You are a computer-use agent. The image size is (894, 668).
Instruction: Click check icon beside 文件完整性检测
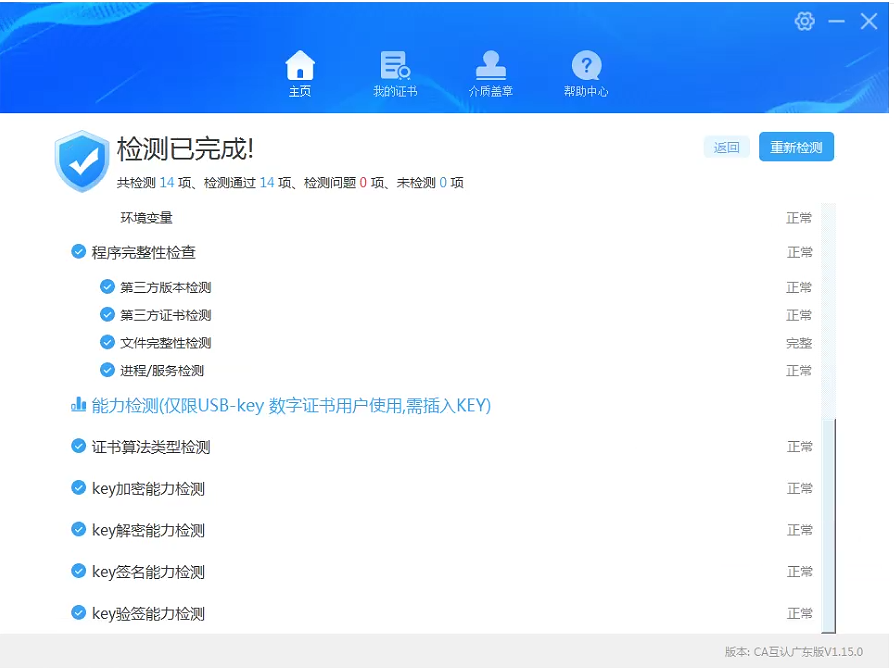tap(107, 342)
